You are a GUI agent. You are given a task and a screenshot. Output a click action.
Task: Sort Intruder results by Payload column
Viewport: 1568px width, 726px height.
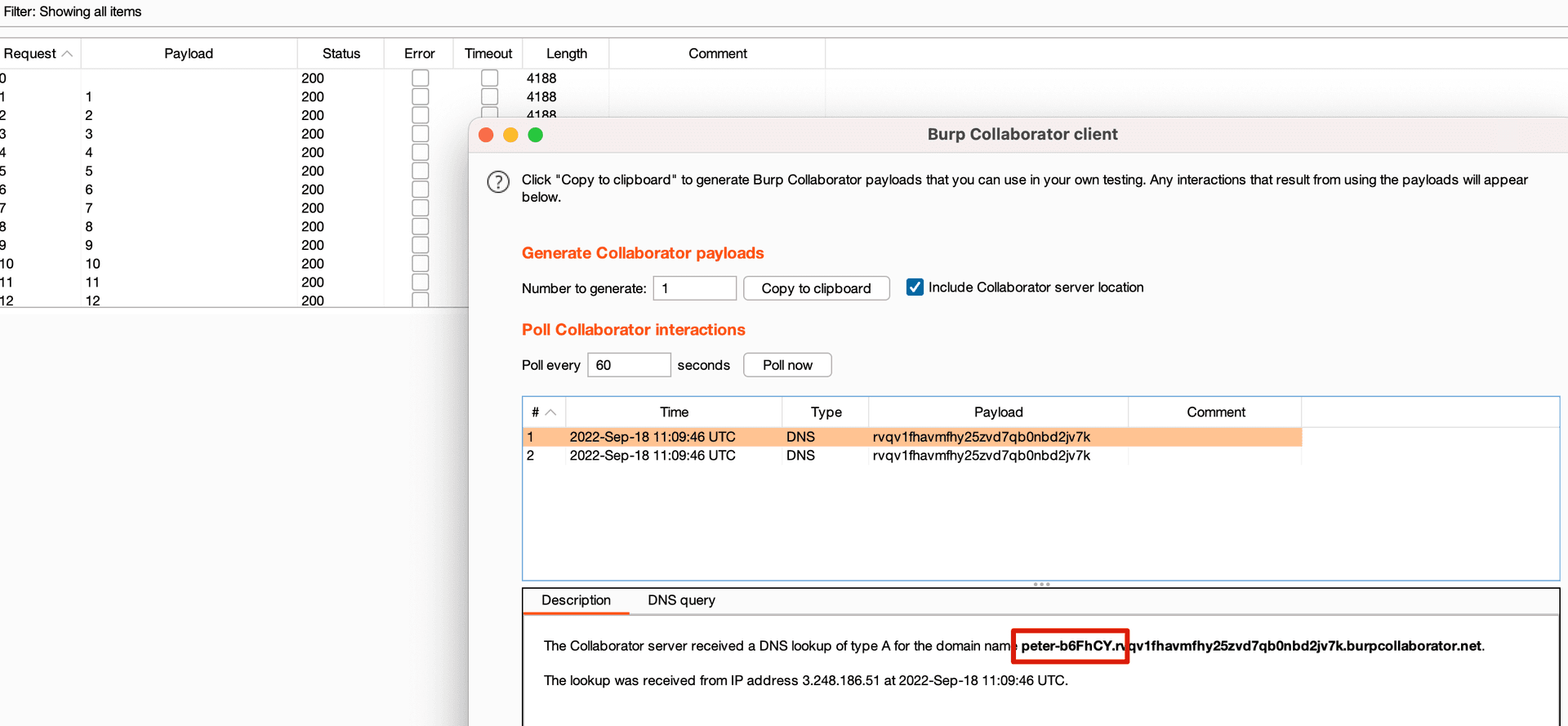[x=189, y=54]
